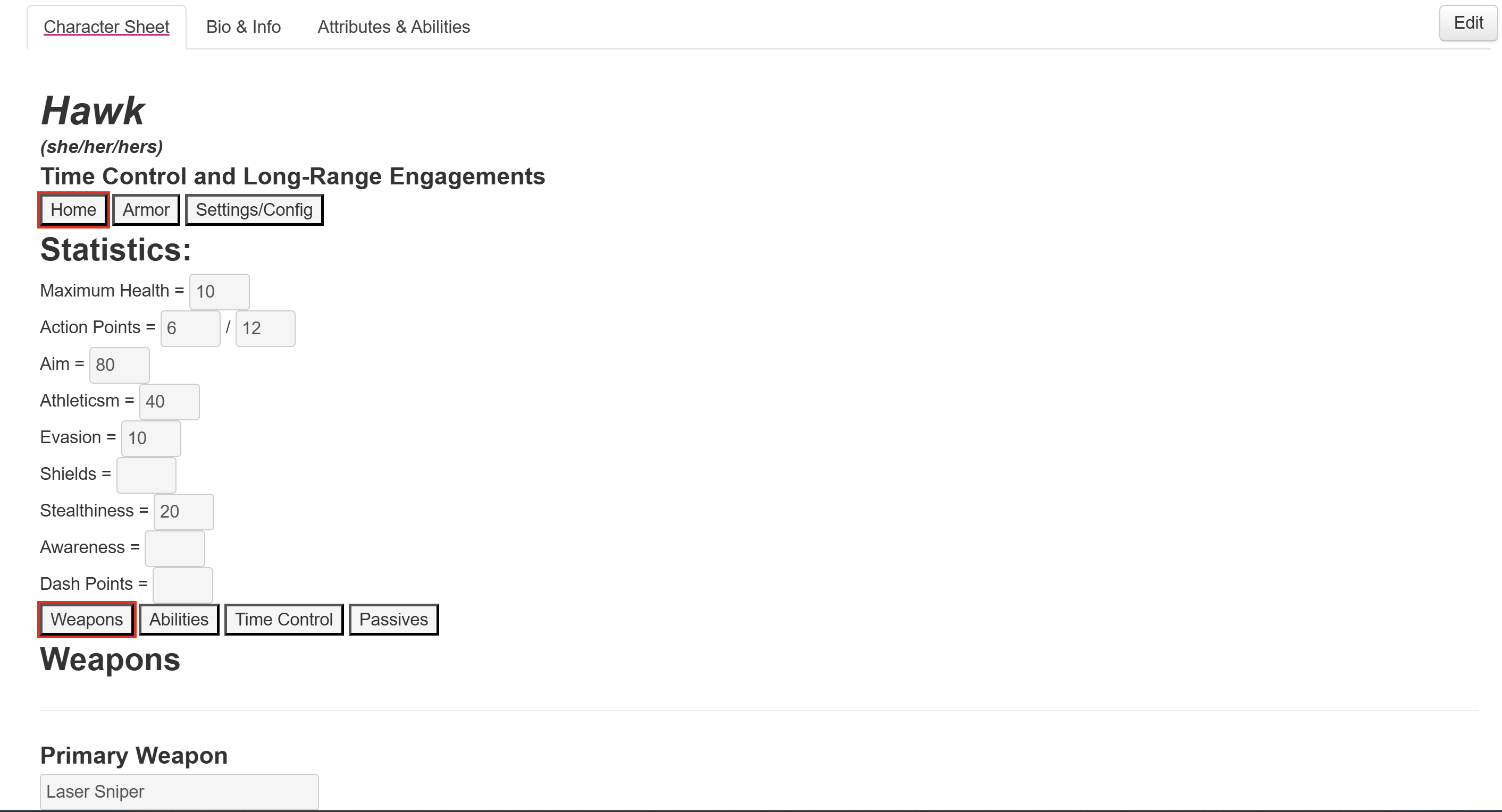Image resolution: width=1502 pixels, height=812 pixels.
Task: Click the maximum Action Points field
Action: pos(265,328)
